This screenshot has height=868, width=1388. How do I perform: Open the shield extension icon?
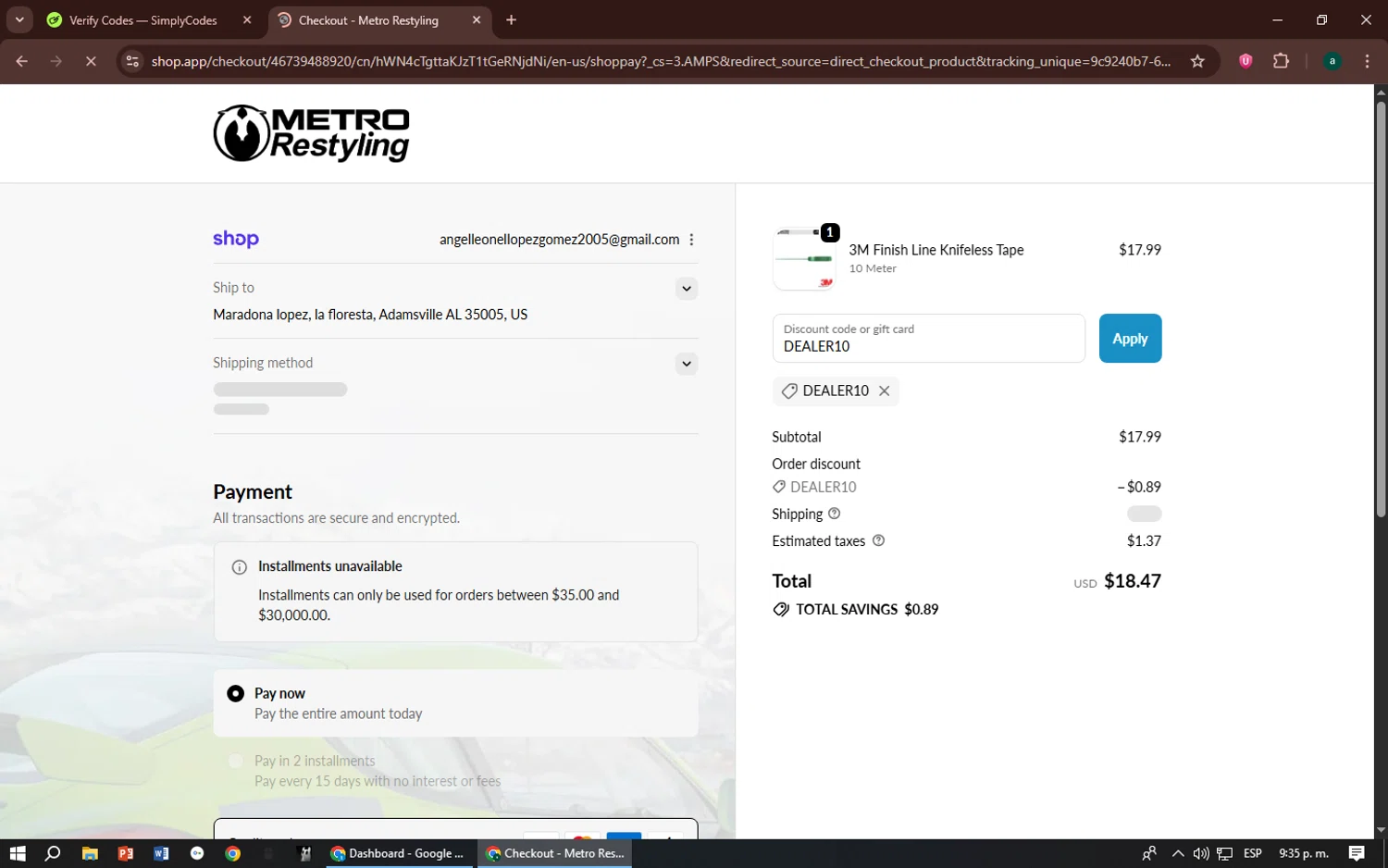click(x=1245, y=61)
